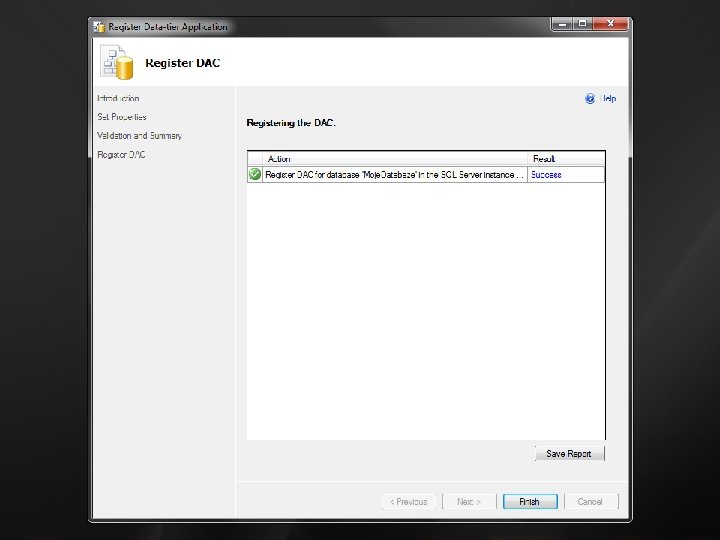Click the Register DAC database header icon
The height and width of the screenshot is (540, 720).
[x=117, y=62]
